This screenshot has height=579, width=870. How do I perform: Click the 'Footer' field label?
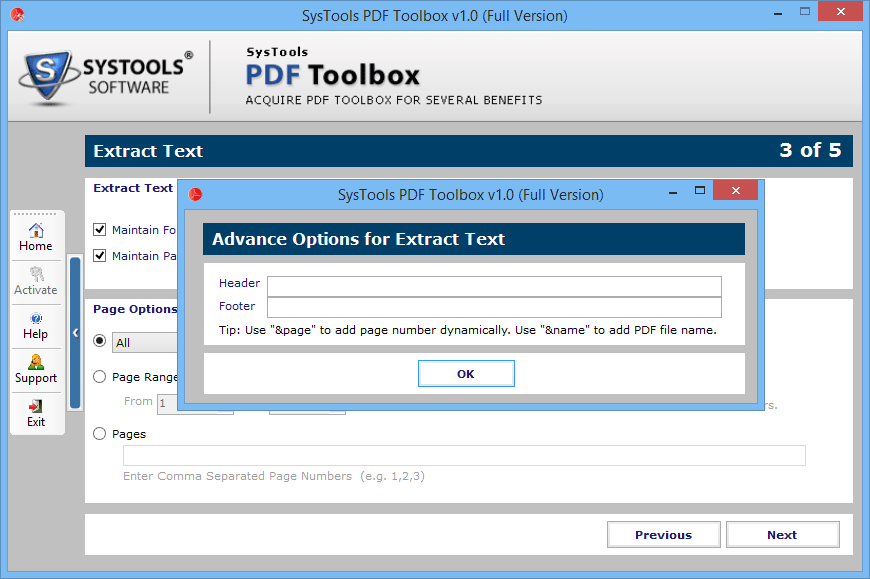click(237, 306)
